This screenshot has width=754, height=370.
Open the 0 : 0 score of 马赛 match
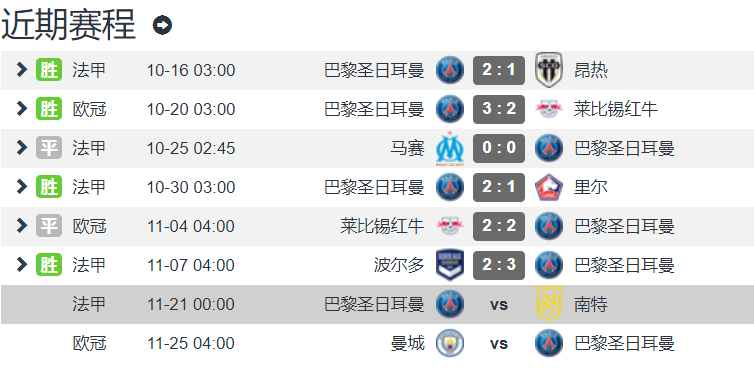click(x=499, y=148)
